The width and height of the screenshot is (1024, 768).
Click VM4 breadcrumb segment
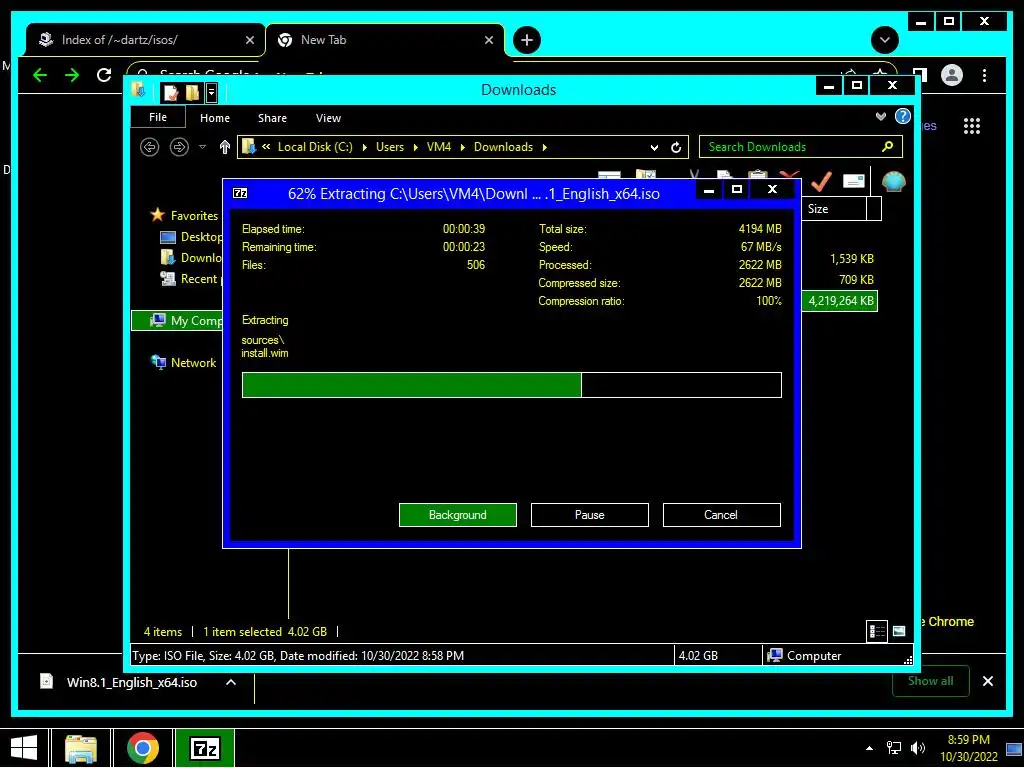439,147
